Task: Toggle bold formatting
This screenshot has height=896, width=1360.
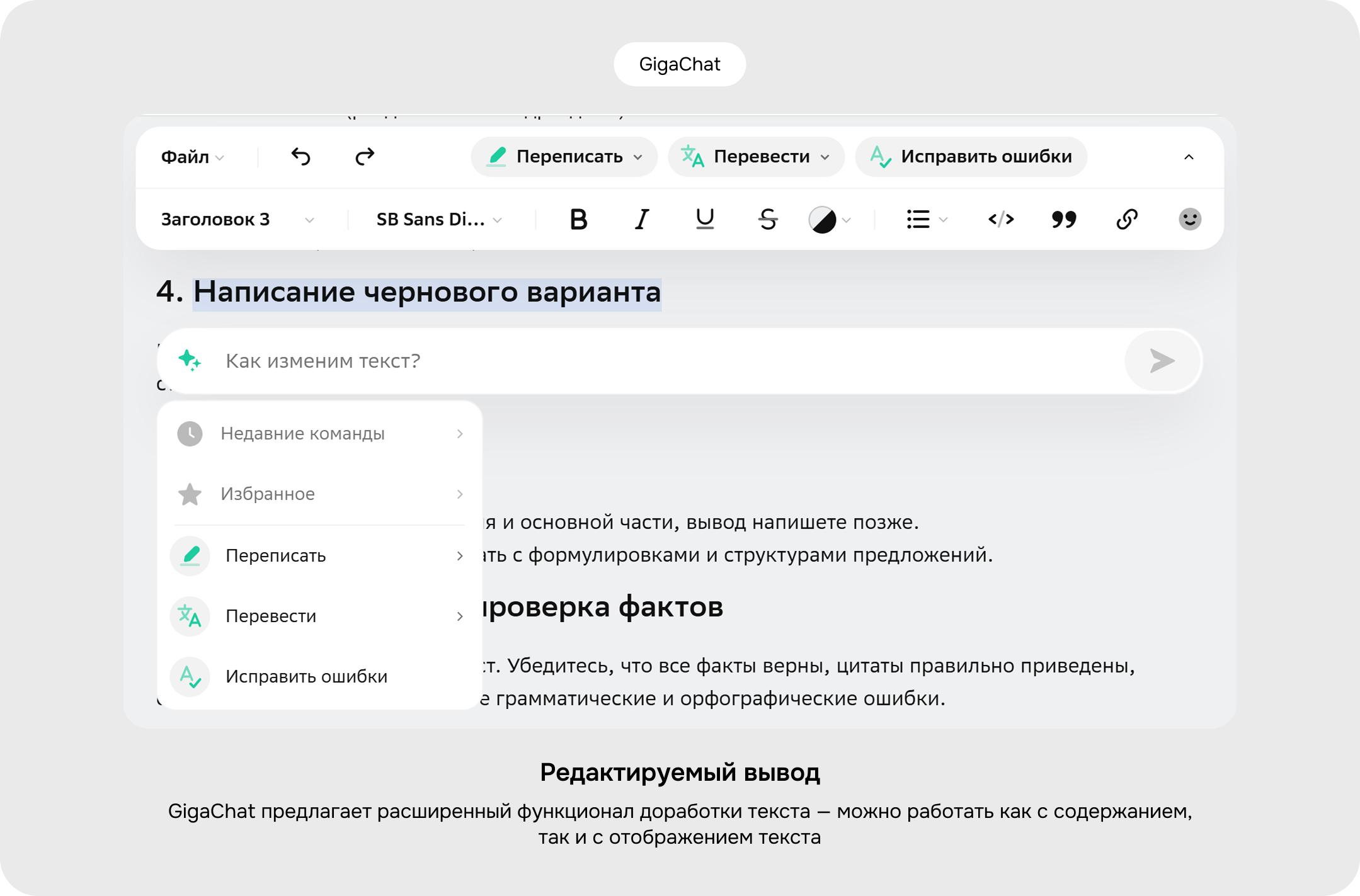Action: (x=578, y=219)
